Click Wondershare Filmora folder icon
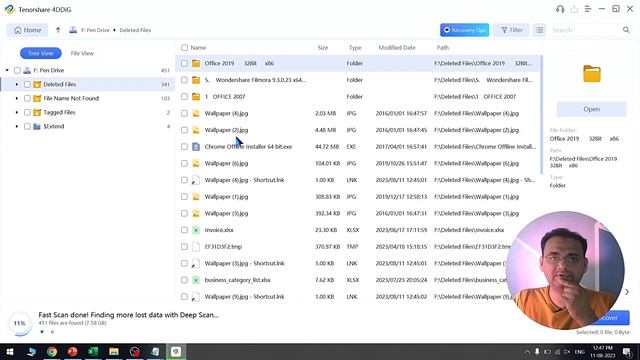This screenshot has width=640, height=360. point(196,80)
